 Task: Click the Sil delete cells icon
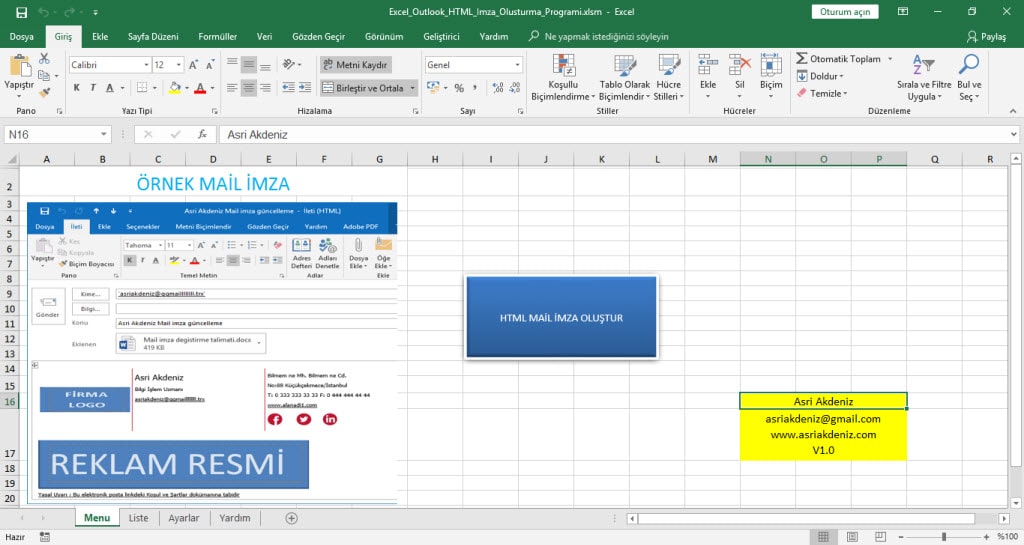739,66
